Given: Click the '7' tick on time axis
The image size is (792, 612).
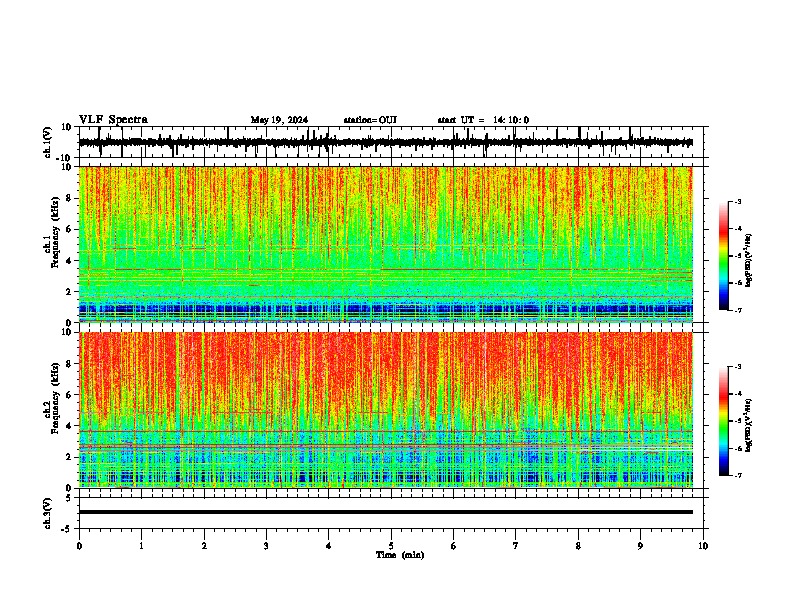Looking at the screenshot, I should pyautogui.click(x=516, y=546).
